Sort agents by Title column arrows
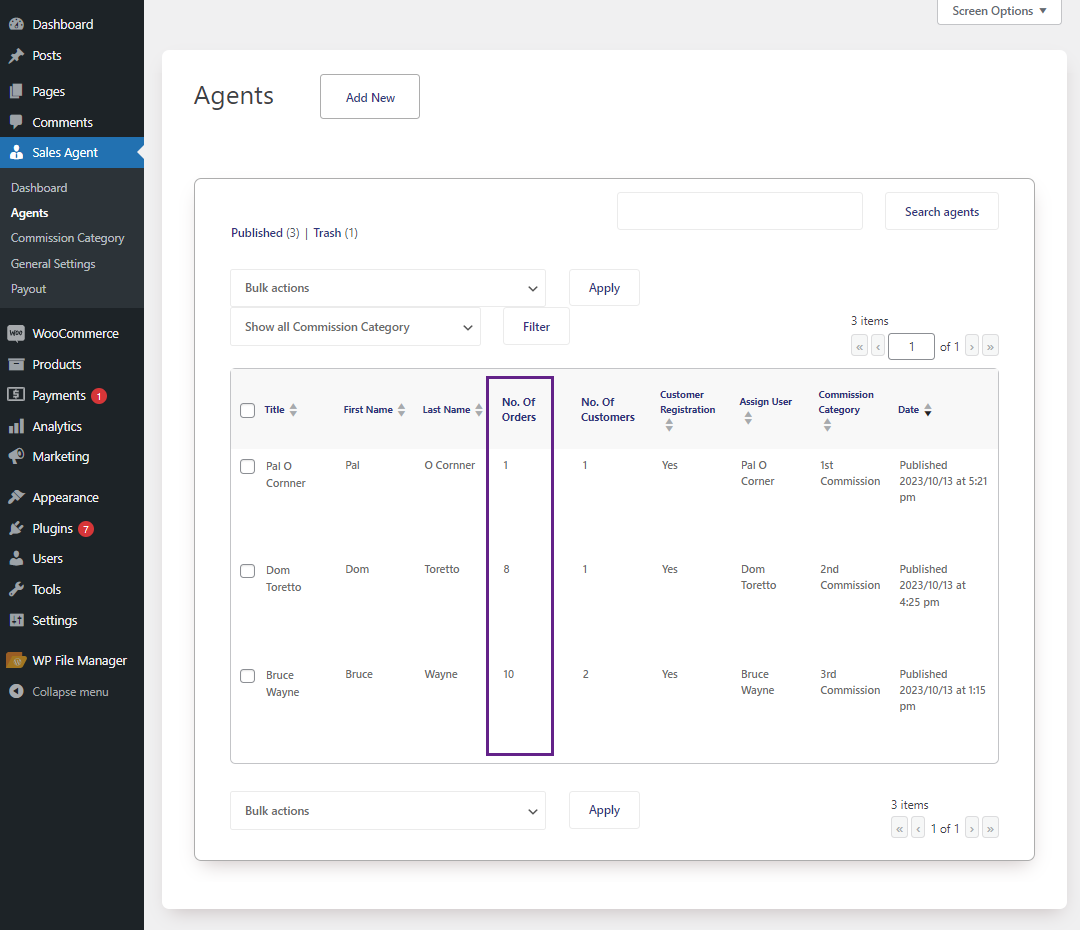This screenshot has width=1080, height=930. click(x=293, y=410)
